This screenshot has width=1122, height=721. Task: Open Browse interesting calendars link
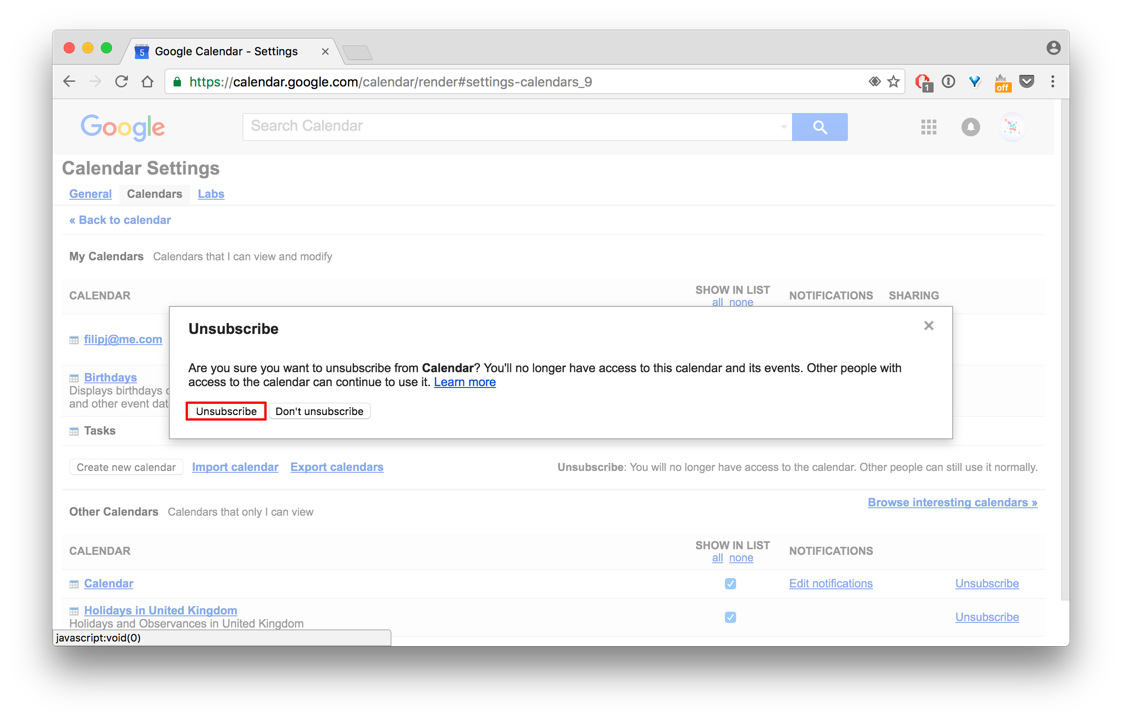952,502
